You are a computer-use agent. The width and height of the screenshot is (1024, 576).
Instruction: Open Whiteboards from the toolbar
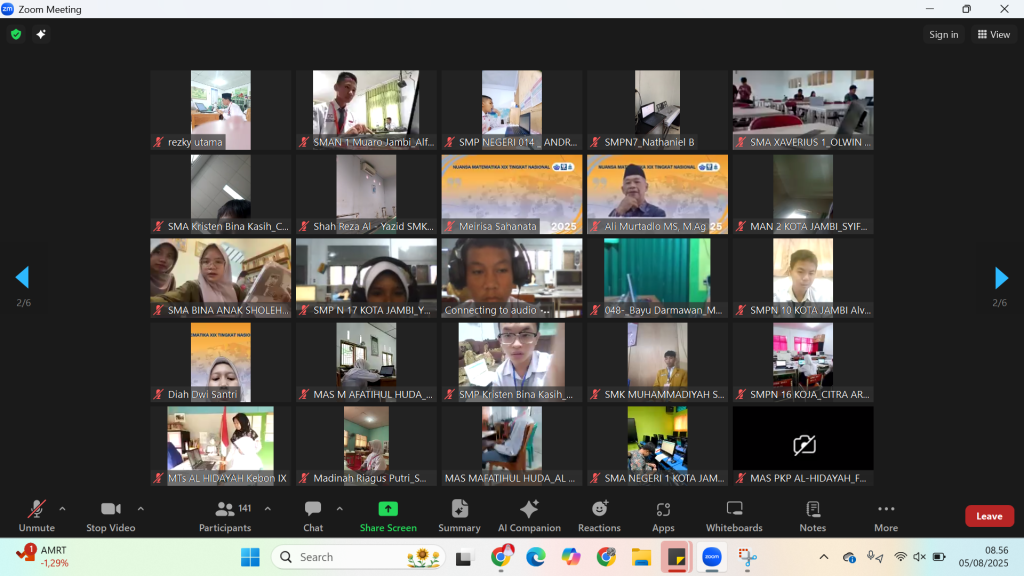click(734, 516)
